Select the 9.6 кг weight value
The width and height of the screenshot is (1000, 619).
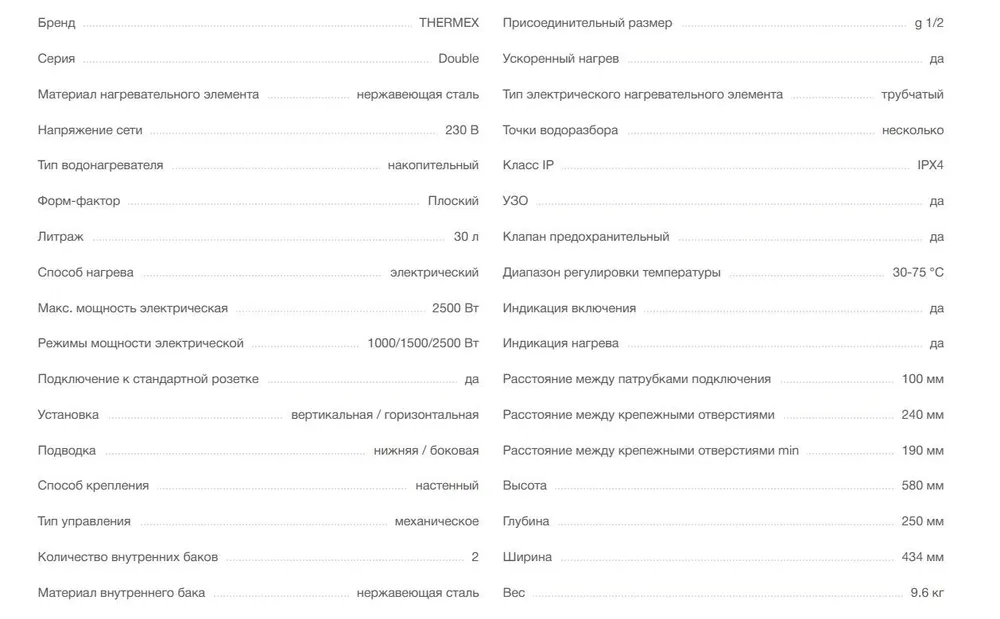click(926, 593)
